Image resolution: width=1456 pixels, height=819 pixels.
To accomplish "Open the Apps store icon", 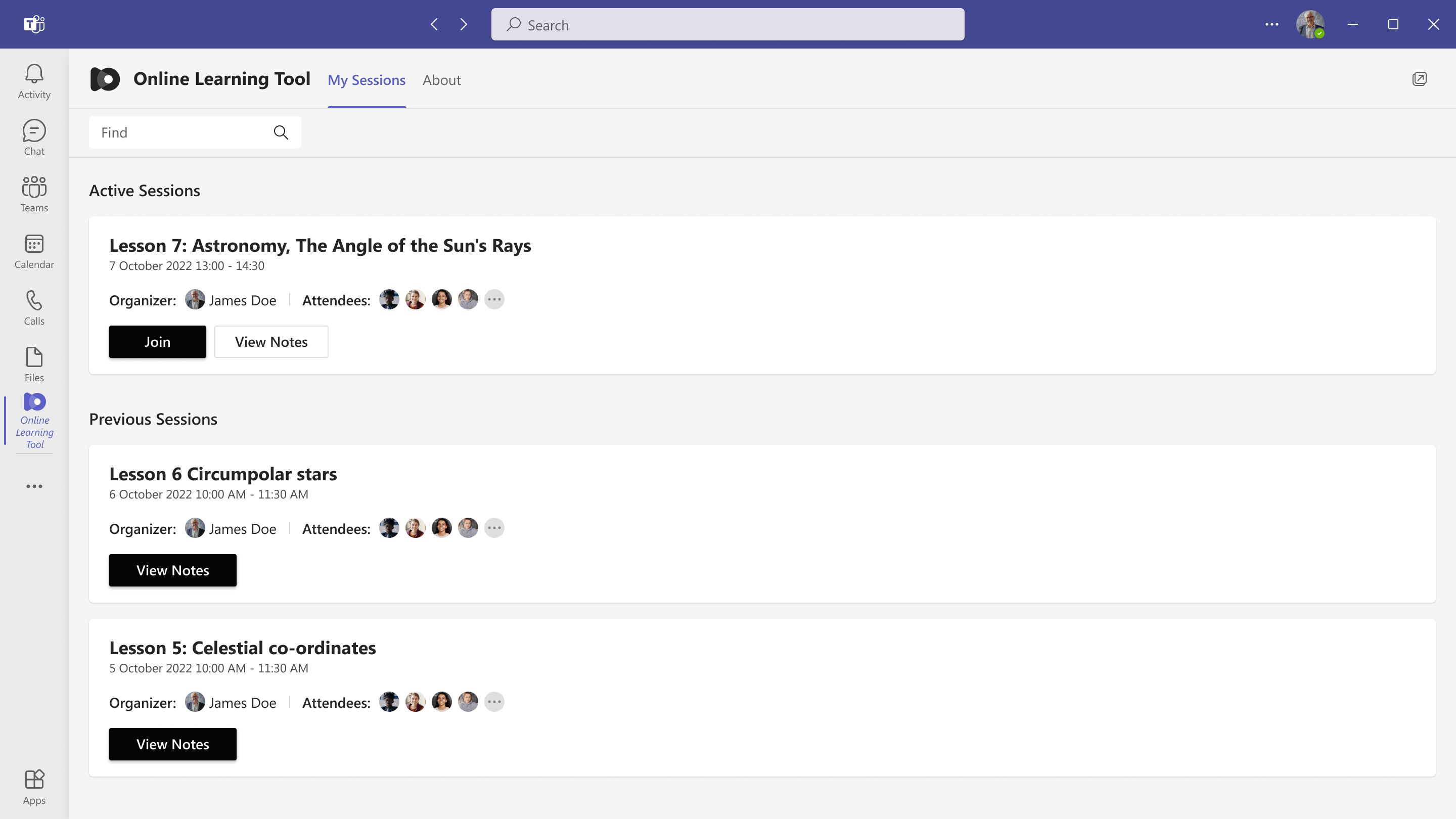I will (x=34, y=780).
